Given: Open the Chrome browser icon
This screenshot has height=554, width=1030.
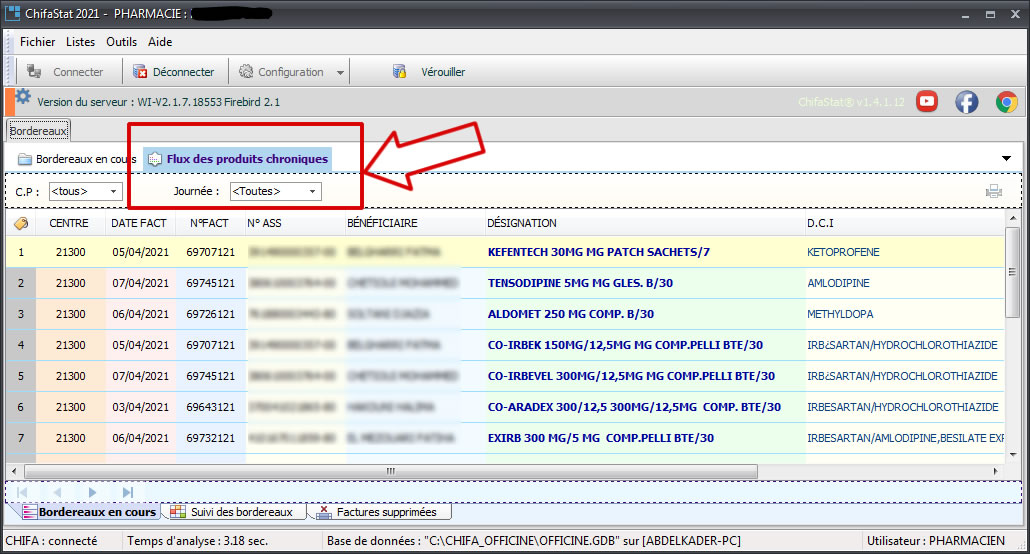Looking at the screenshot, I should [x=1006, y=101].
